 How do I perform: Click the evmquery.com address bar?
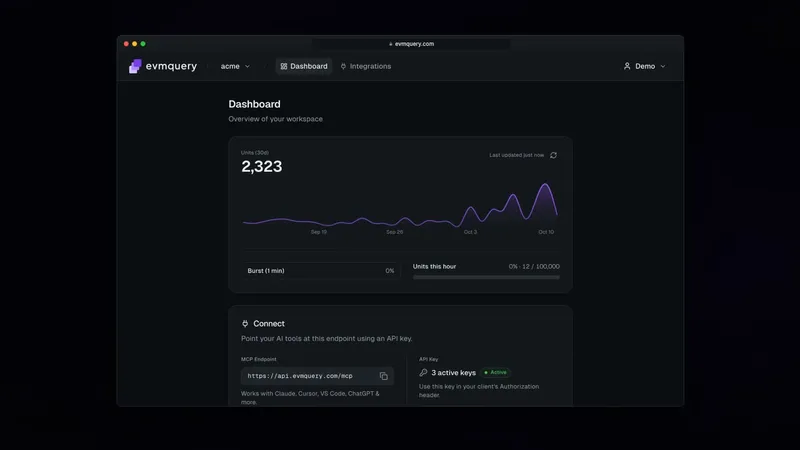(411, 44)
